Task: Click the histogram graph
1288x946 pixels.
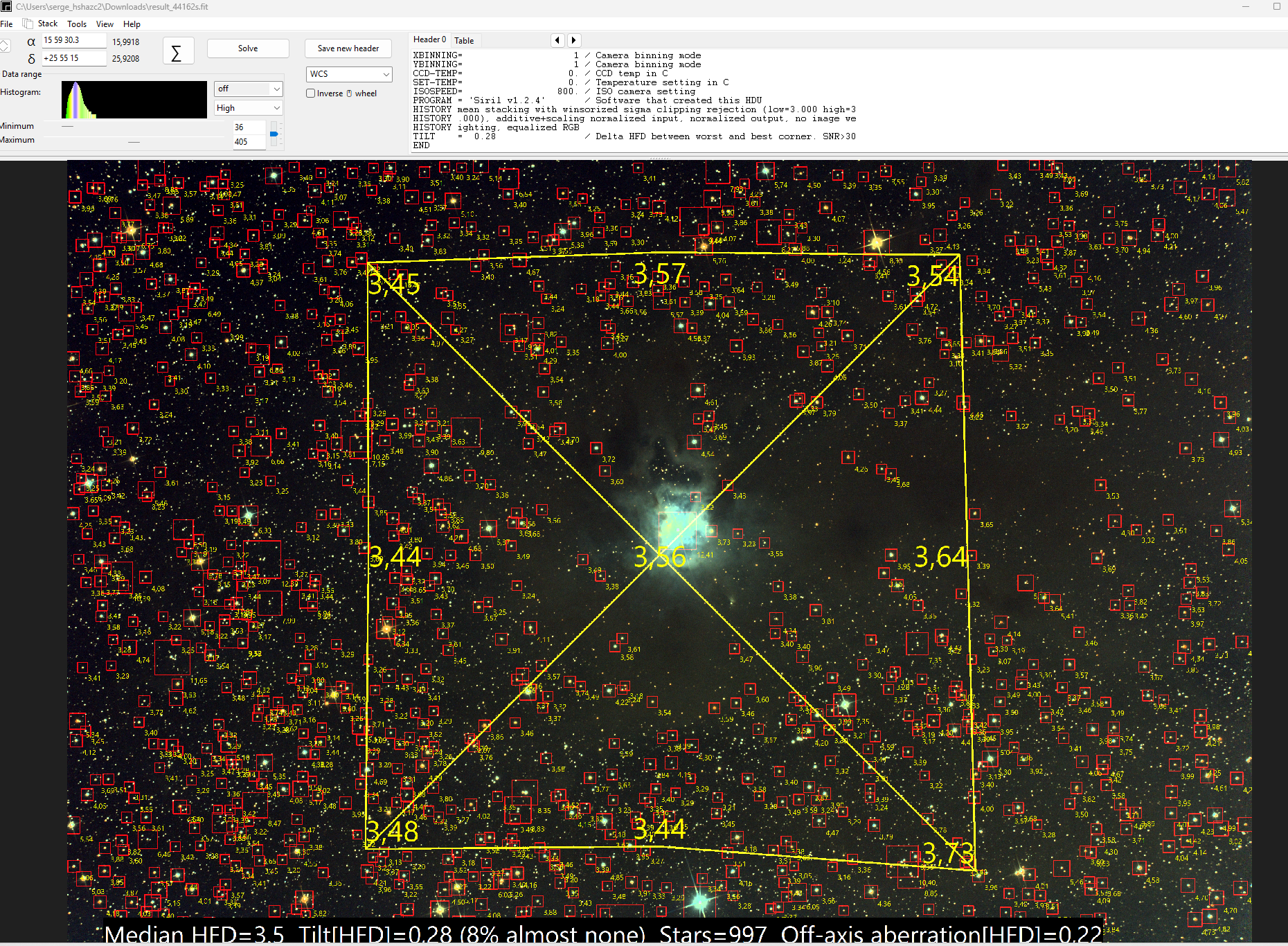Action: click(x=134, y=100)
